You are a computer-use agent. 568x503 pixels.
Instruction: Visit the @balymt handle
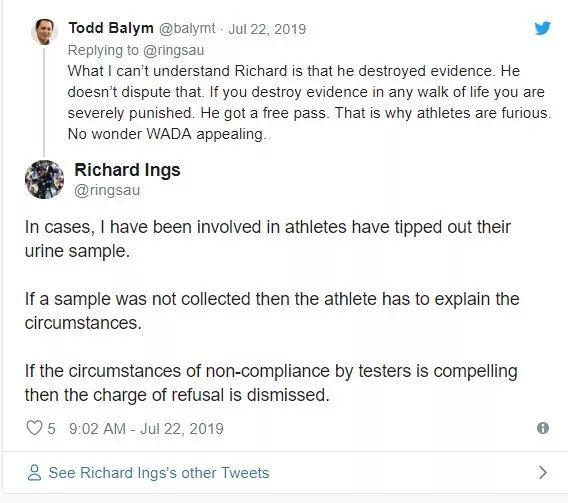187,29
